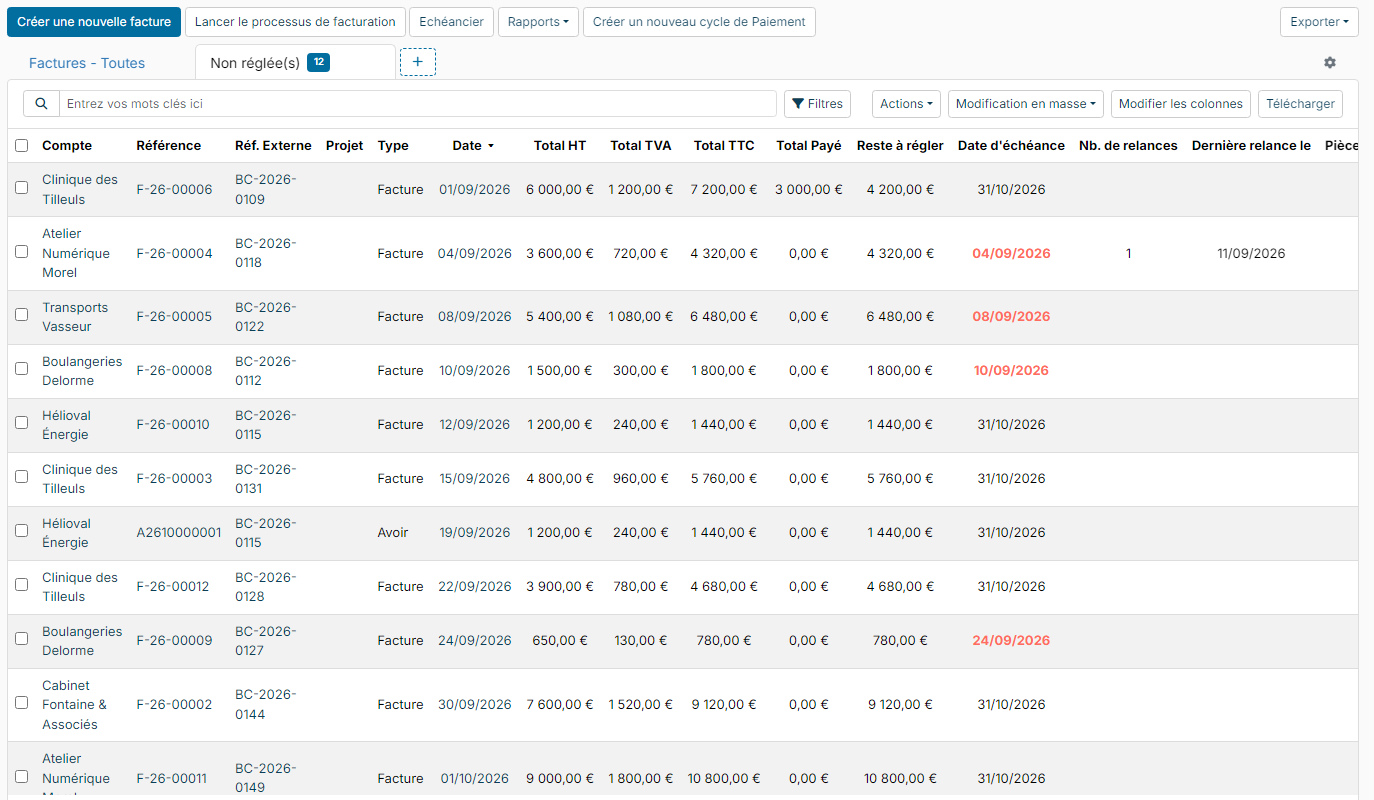Click the Echéancier button

point(451,22)
